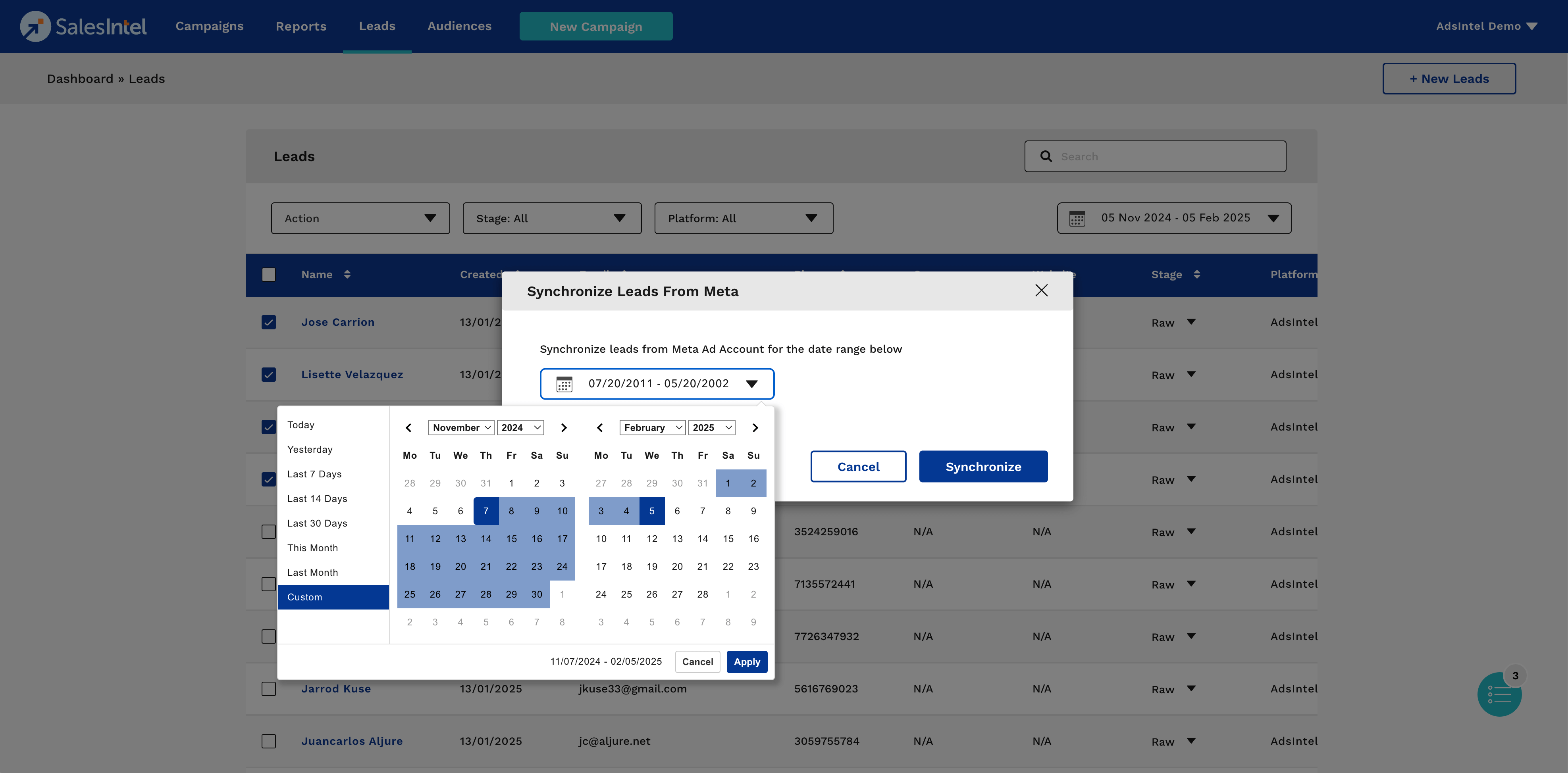Click the search magnifier icon
The image size is (1568, 773).
[1046, 156]
